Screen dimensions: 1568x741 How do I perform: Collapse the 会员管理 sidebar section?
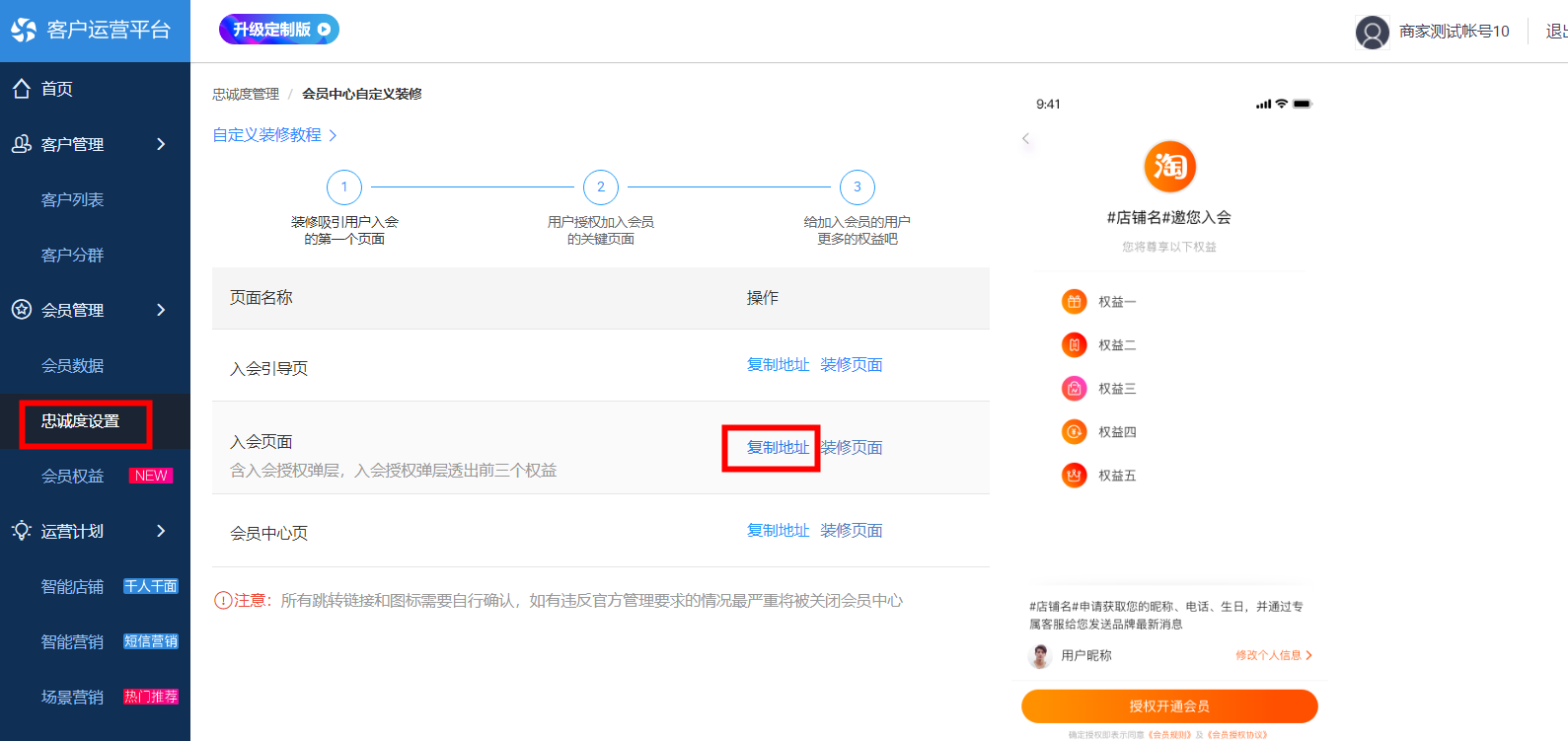(95, 311)
